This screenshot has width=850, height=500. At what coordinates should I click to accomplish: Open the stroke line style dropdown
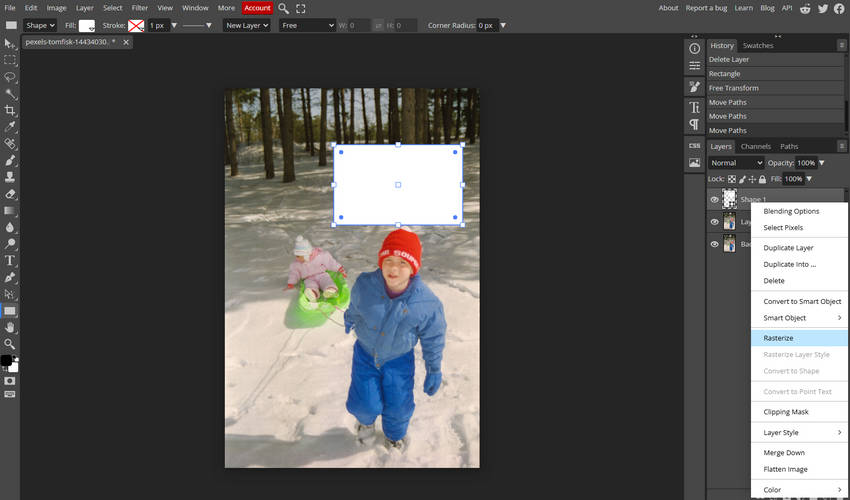click(197, 25)
